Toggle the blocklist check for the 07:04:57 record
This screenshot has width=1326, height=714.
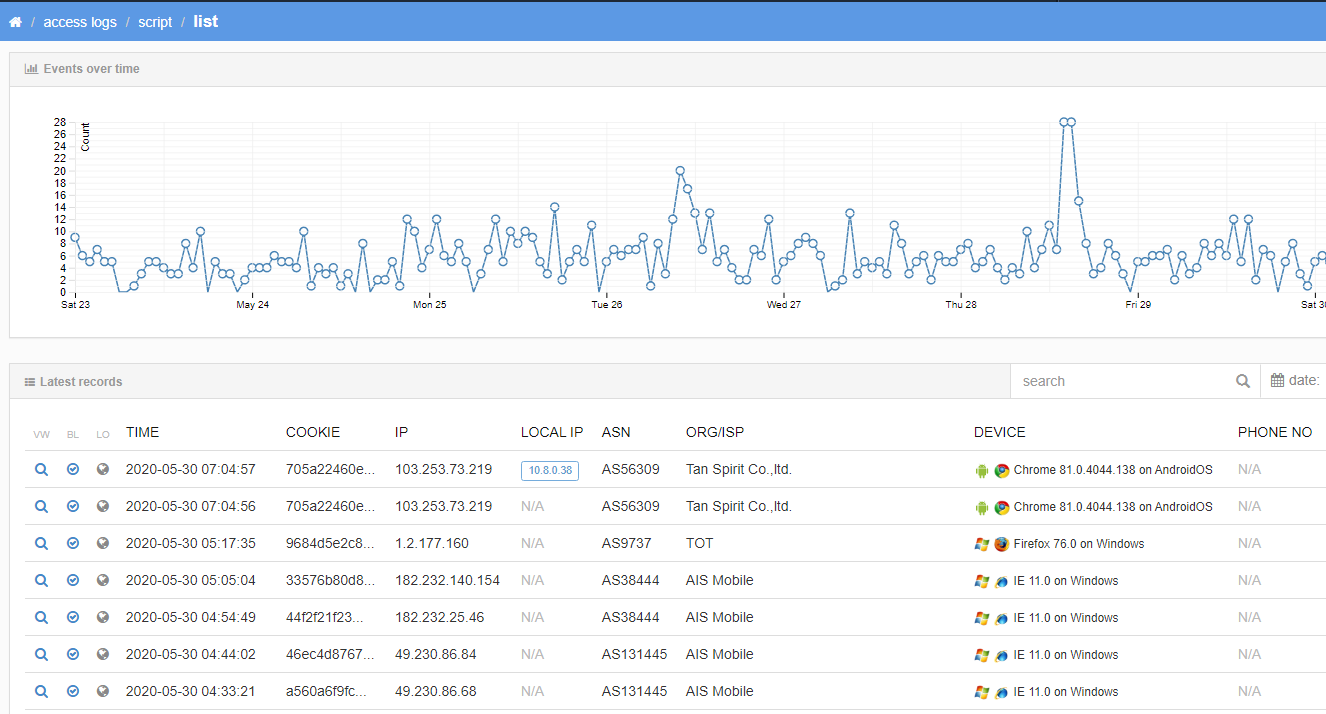coord(73,470)
